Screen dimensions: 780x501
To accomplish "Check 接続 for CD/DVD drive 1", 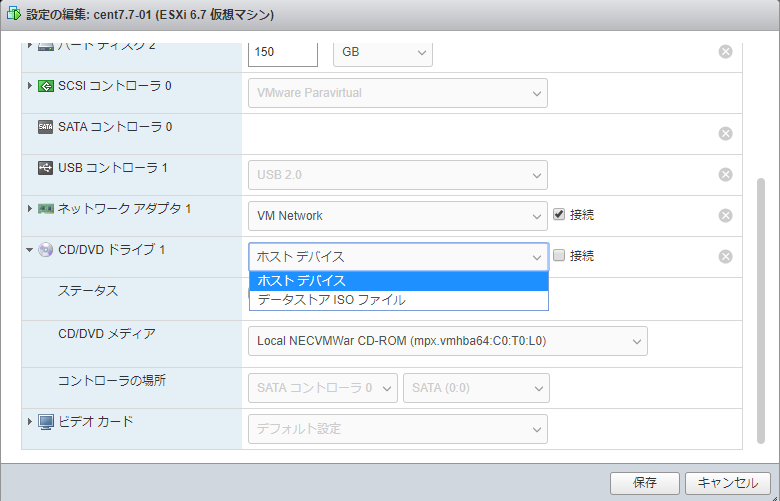I will pos(559,255).
